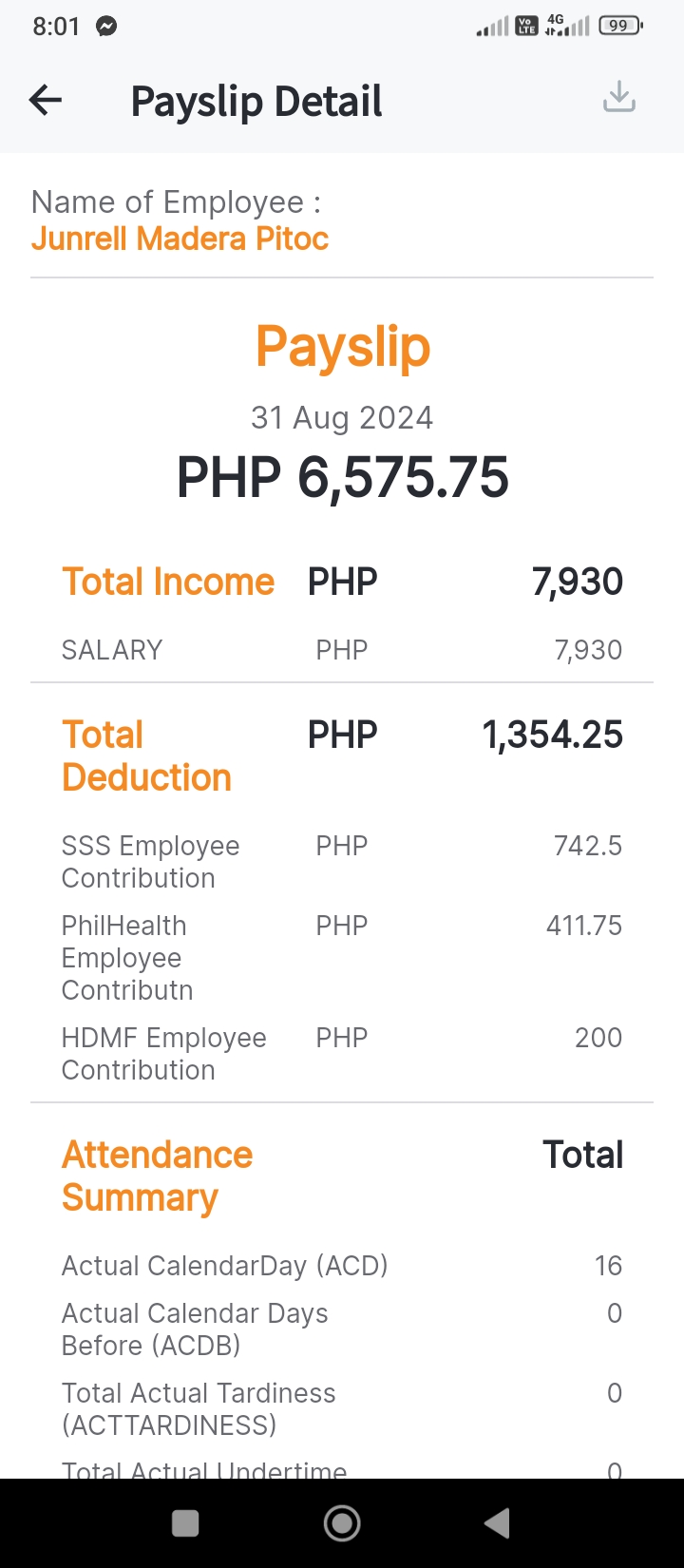Viewport: 684px width, 1568px height.
Task: Tap the battery indicator icon
Action: click(x=620, y=26)
